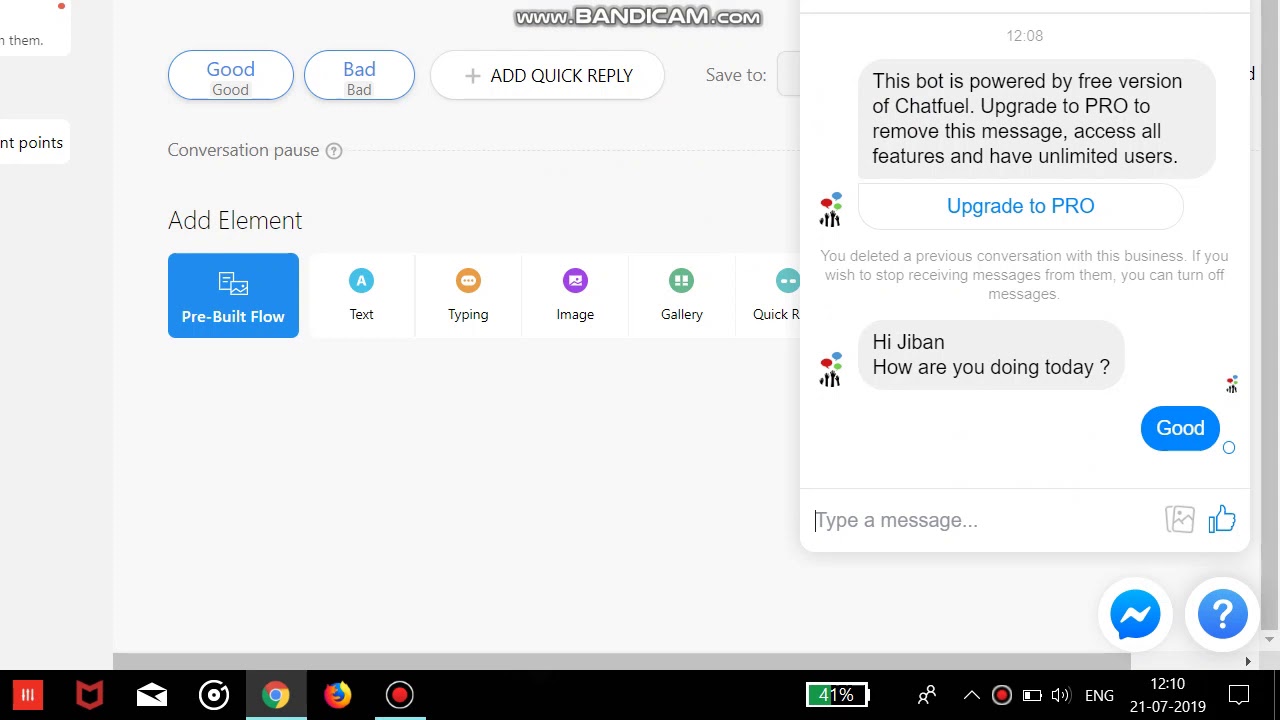Open the Mail app in taskbar
Image resolution: width=1280 pixels, height=720 pixels.
point(152,695)
